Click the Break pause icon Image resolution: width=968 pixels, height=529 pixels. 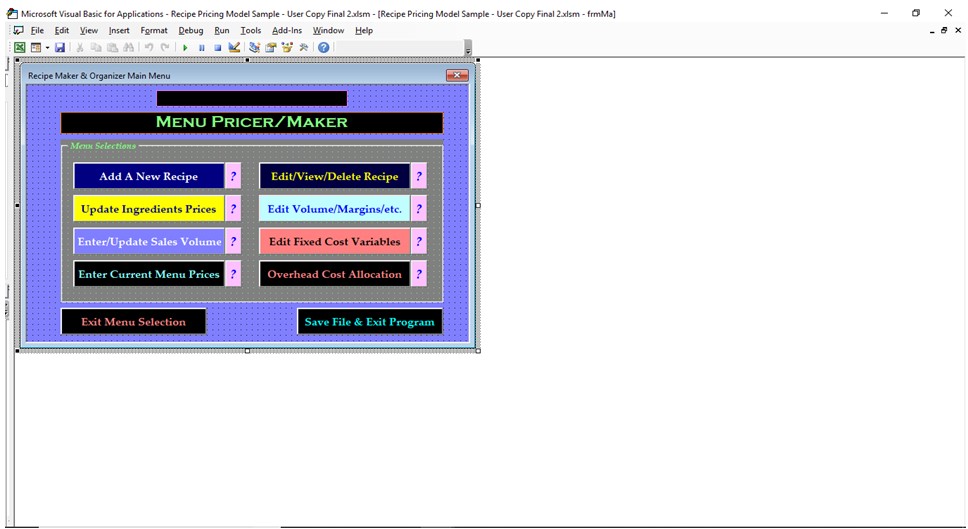click(201, 47)
